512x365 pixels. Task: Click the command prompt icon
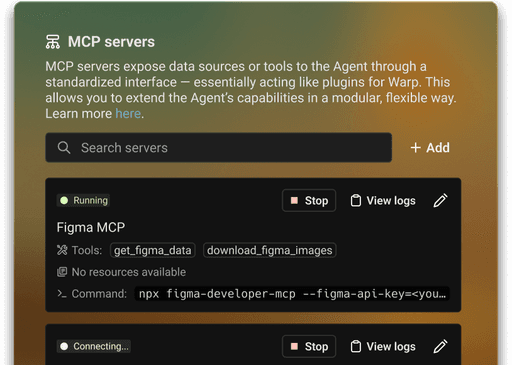[x=62, y=294]
